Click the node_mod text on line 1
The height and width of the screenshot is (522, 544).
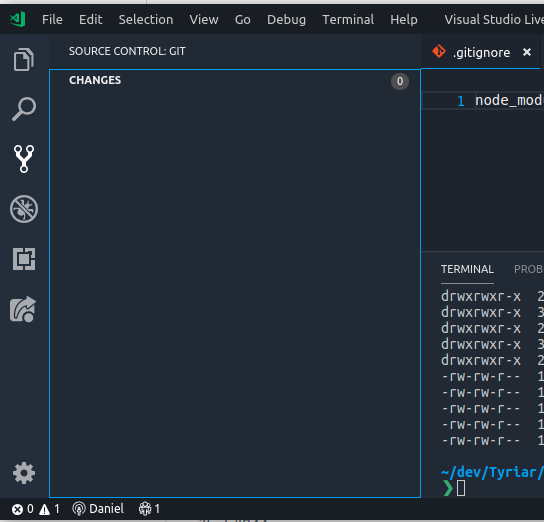(x=509, y=101)
